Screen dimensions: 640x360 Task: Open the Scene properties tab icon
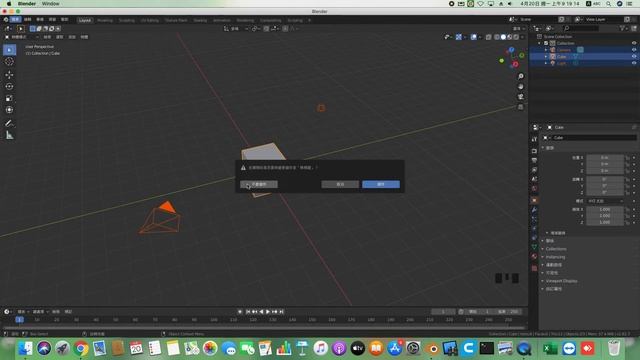pos(534,179)
